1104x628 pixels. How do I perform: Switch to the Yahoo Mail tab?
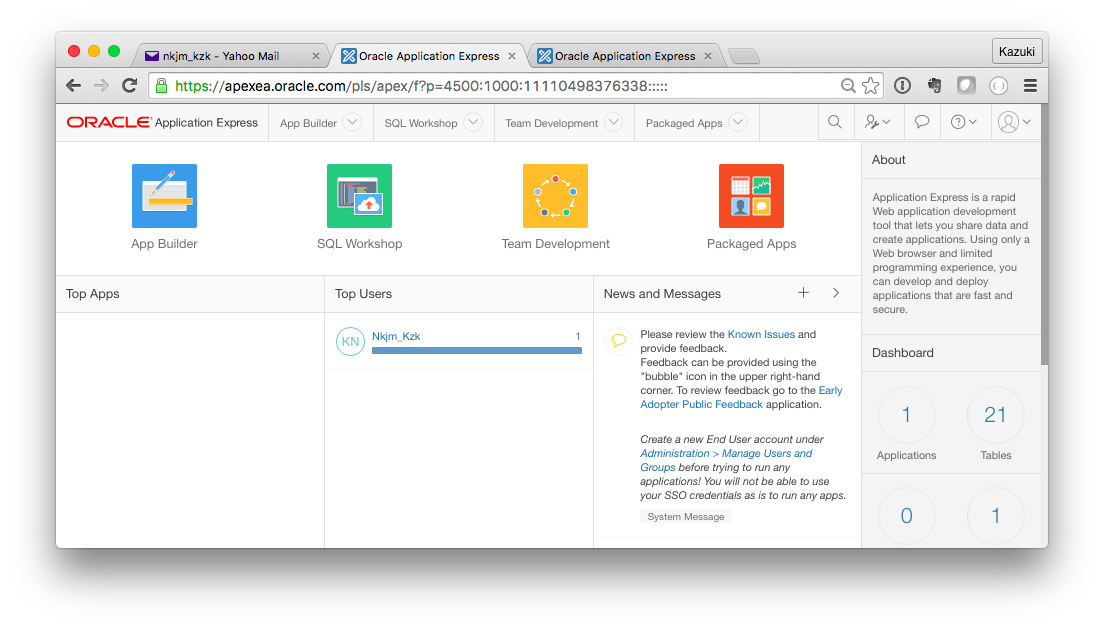[x=230, y=56]
